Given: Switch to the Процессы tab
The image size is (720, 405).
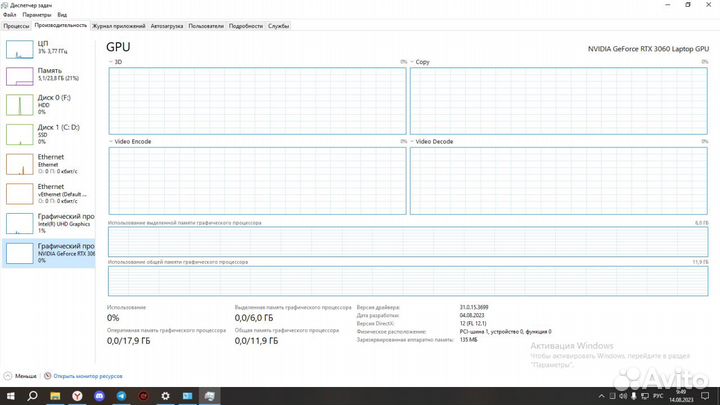Looking at the screenshot, I should 16,25.
